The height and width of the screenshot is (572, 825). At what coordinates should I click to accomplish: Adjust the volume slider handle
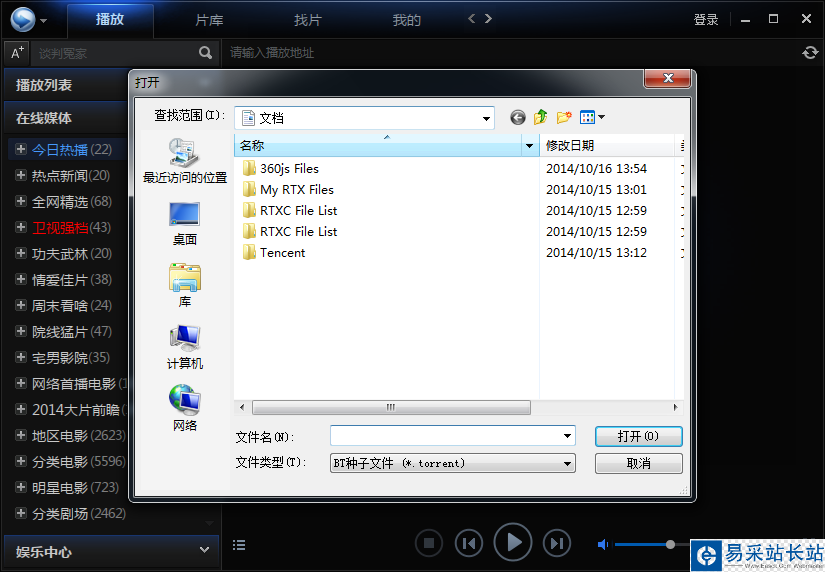(670, 545)
